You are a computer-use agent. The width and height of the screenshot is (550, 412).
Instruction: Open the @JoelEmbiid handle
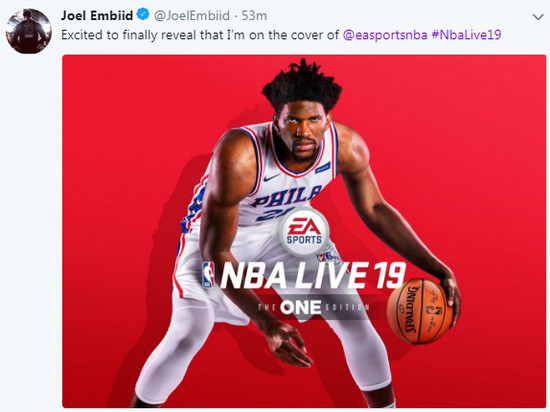tap(192, 15)
